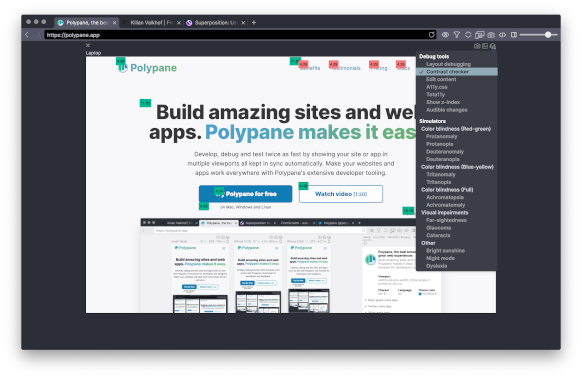Select the Tritanomaly simulator
Image resolution: width=582 pixels, height=378 pixels.
click(x=441, y=175)
